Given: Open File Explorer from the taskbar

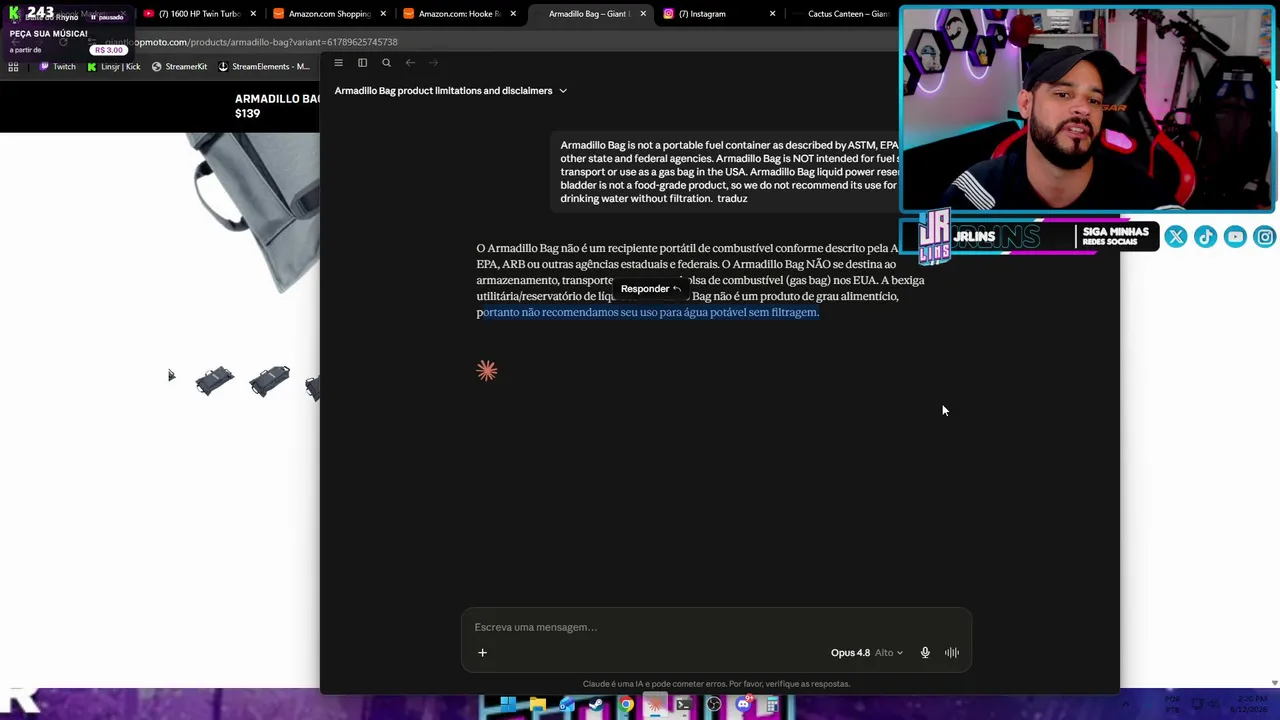Looking at the screenshot, I should pos(538,706).
